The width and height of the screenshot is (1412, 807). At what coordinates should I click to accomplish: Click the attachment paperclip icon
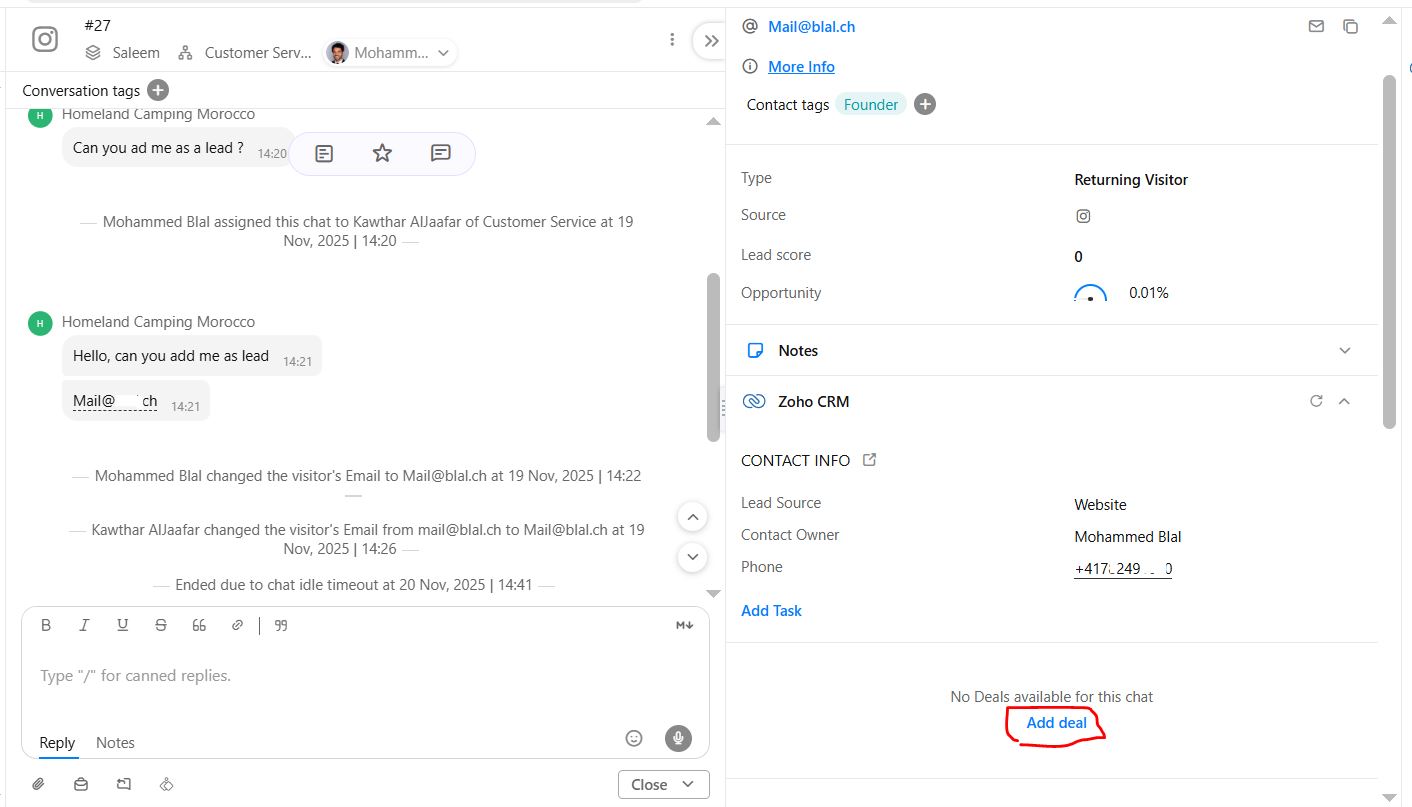[38, 784]
